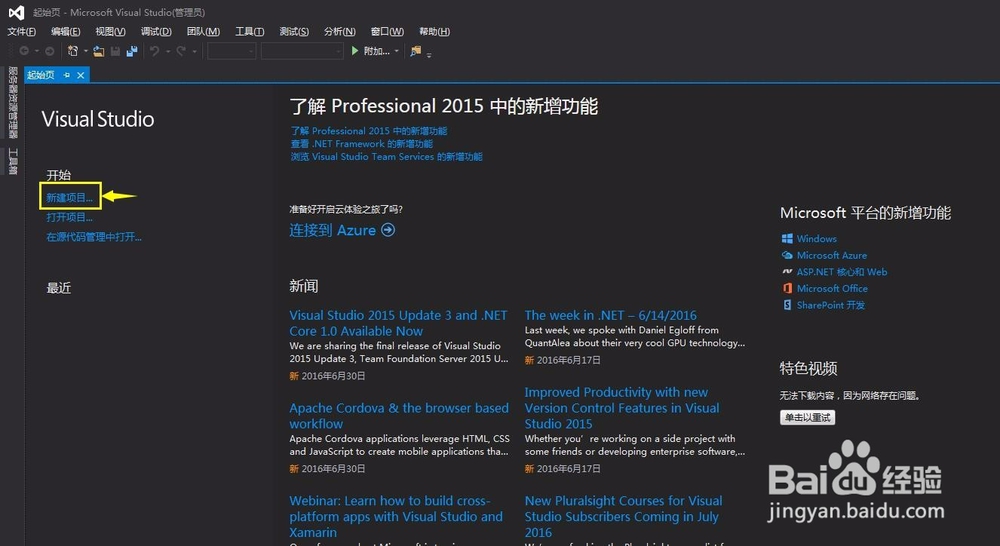Open the solution configurations combo box

pos(232,51)
